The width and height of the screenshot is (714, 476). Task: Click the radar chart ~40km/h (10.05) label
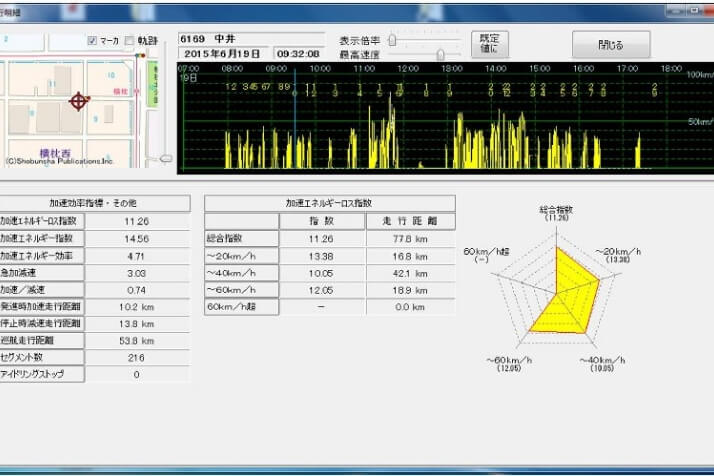click(602, 364)
